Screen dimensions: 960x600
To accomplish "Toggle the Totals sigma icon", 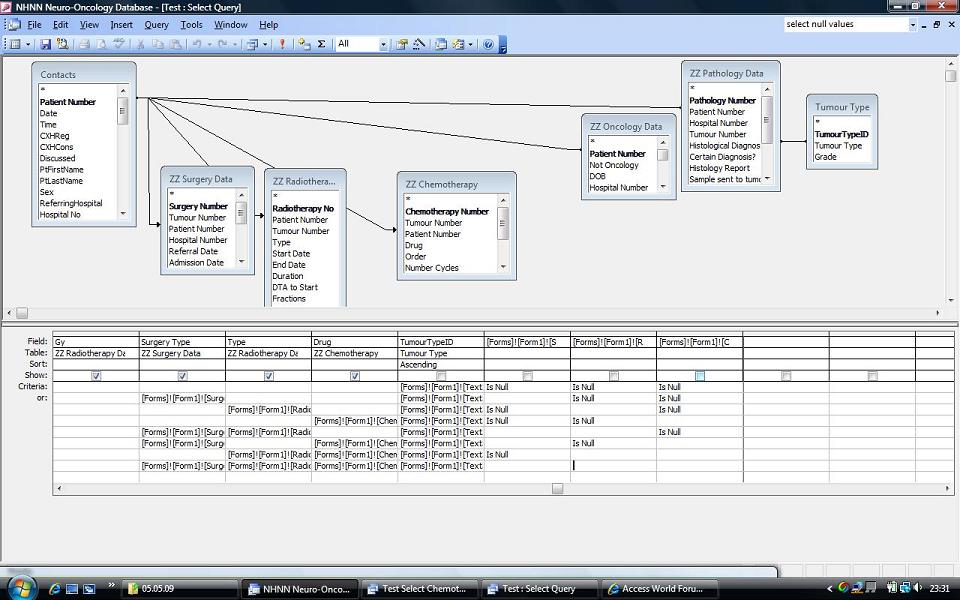I will [321, 44].
